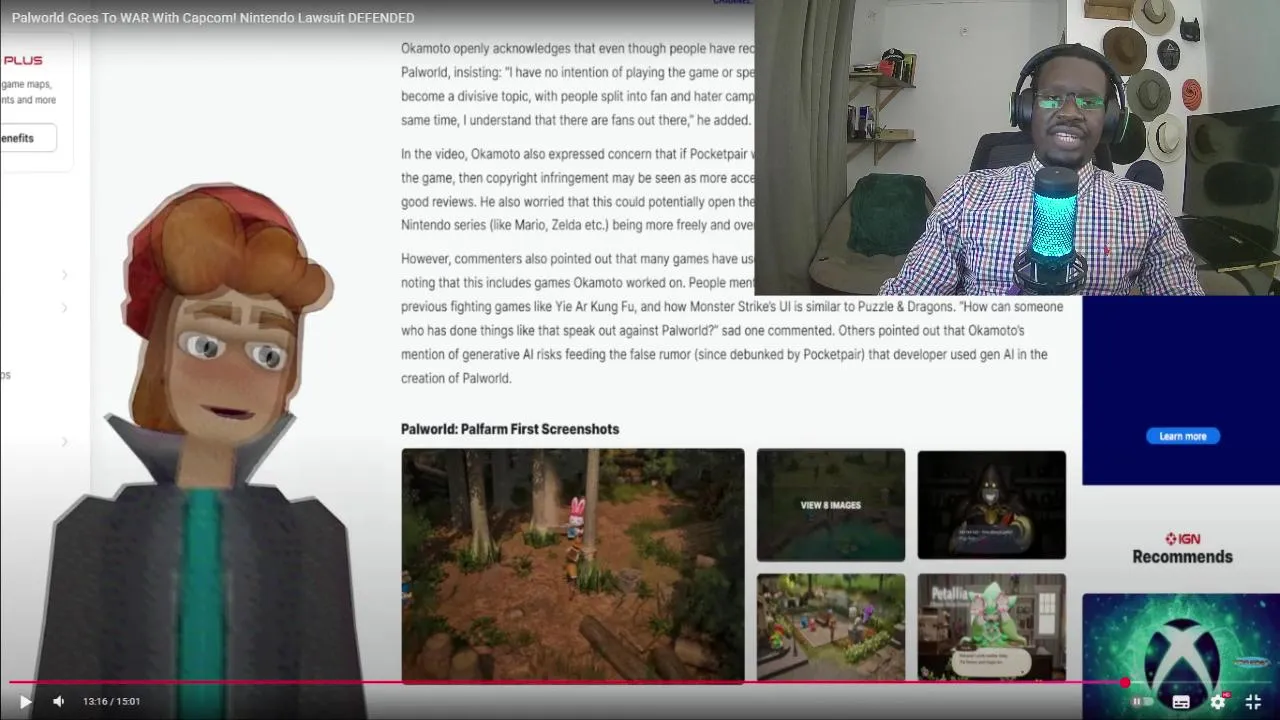Open the farm garden screenshot thumbnail
Image resolution: width=1280 pixels, height=720 pixels.
pyautogui.click(x=831, y=628)
